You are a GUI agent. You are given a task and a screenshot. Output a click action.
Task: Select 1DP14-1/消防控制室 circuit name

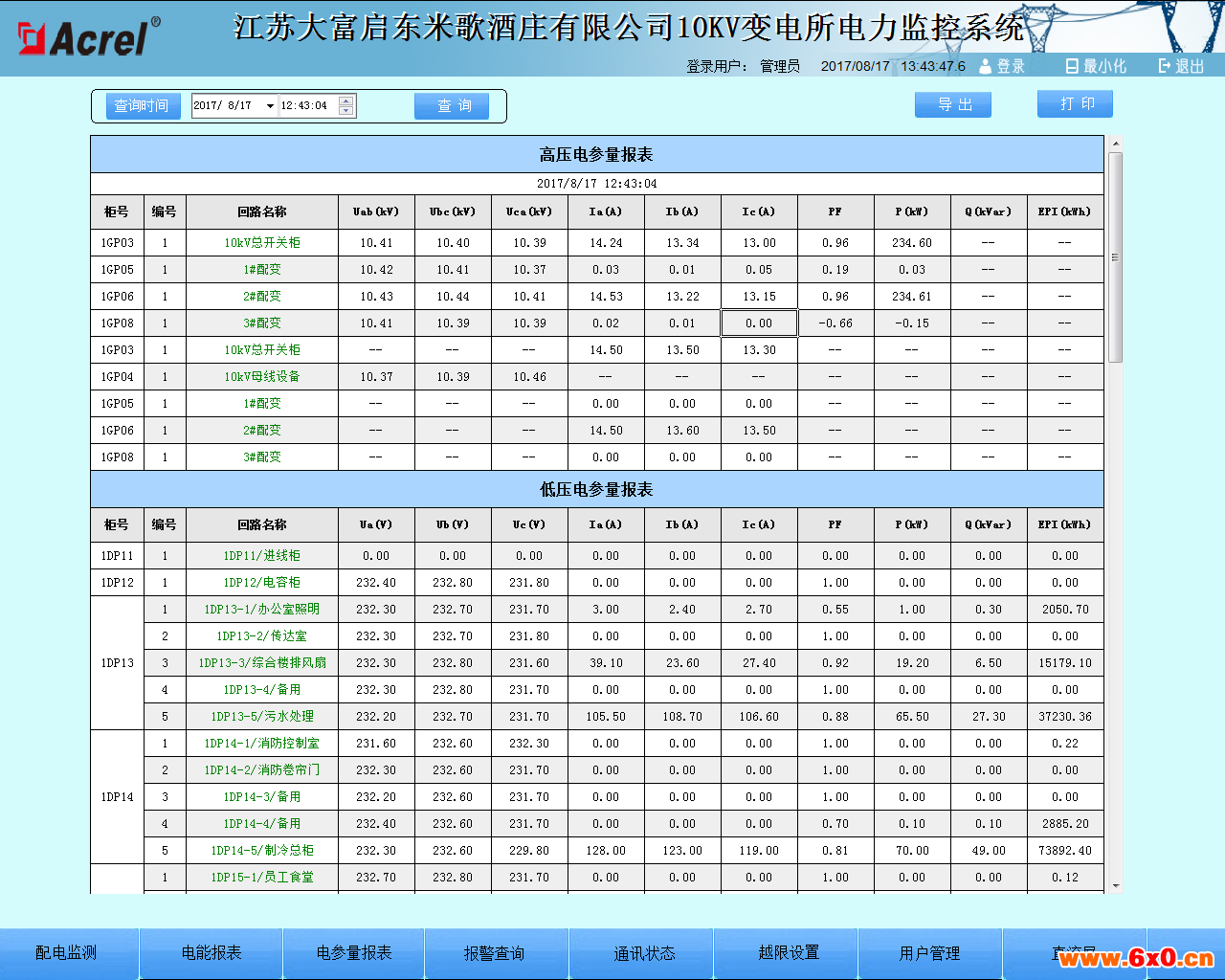click(x=262, y=744)
